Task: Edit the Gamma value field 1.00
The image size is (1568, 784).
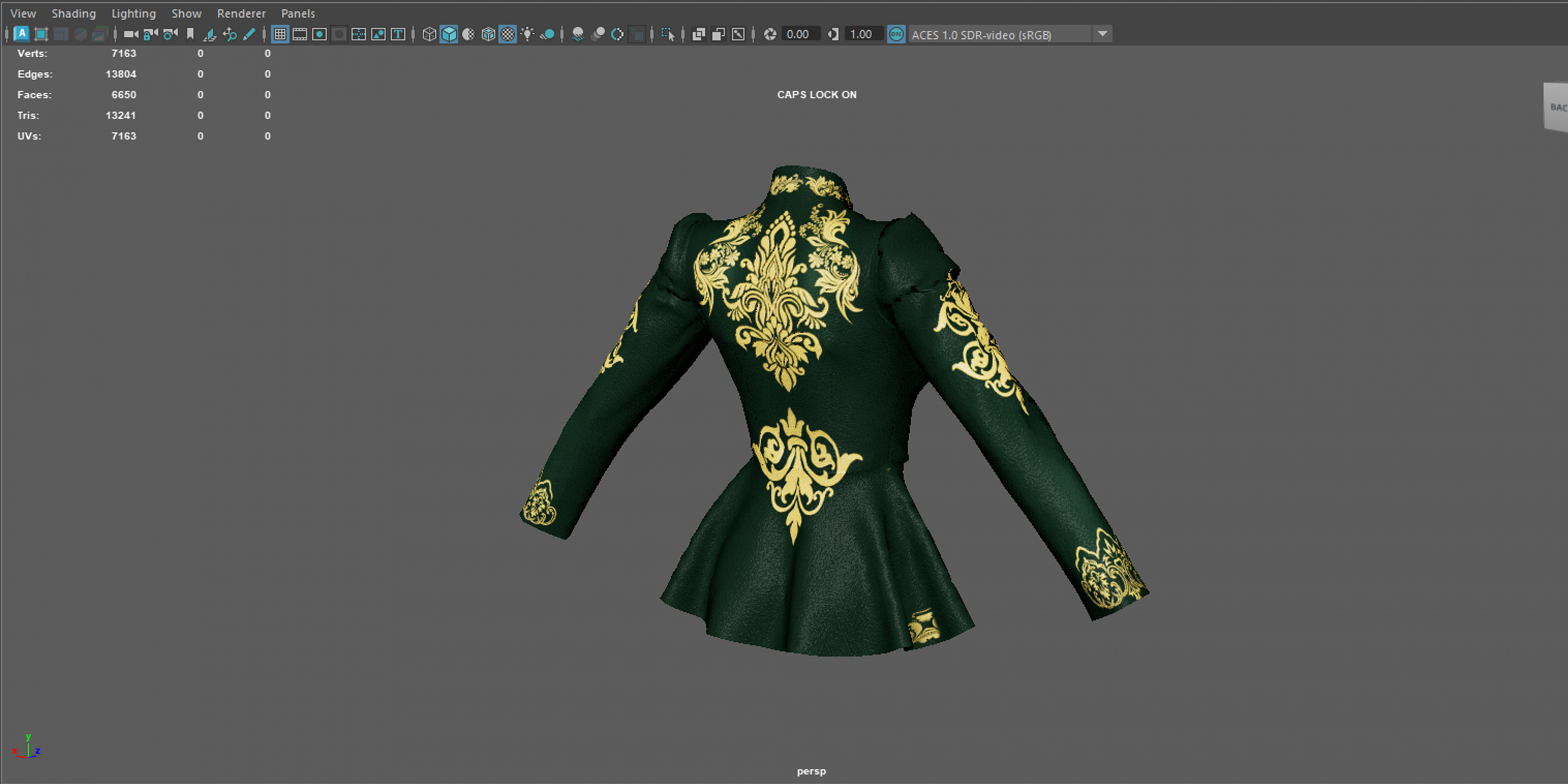Action: point(863,34)
